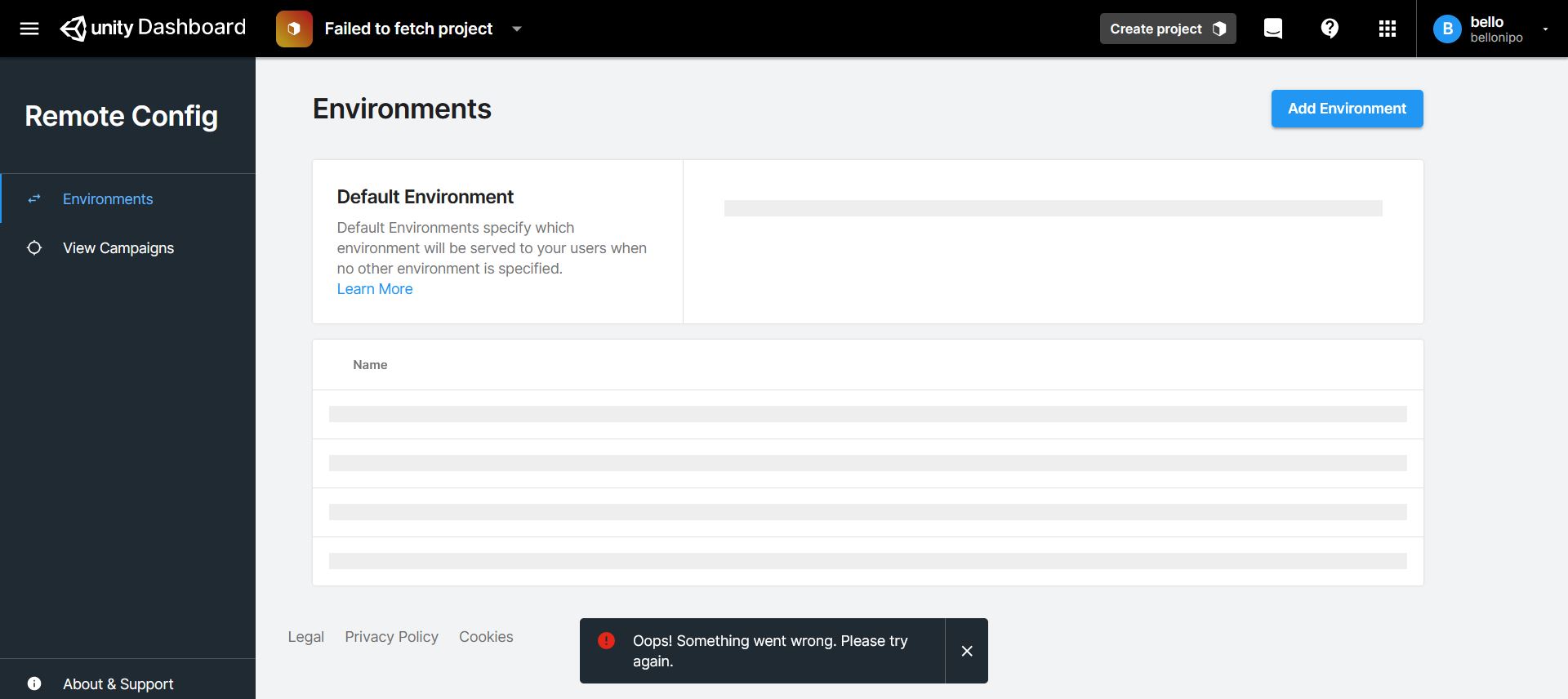Click the About & Support info icon
The width and height of the screenshot is (1568, 699).
(34, 683)
